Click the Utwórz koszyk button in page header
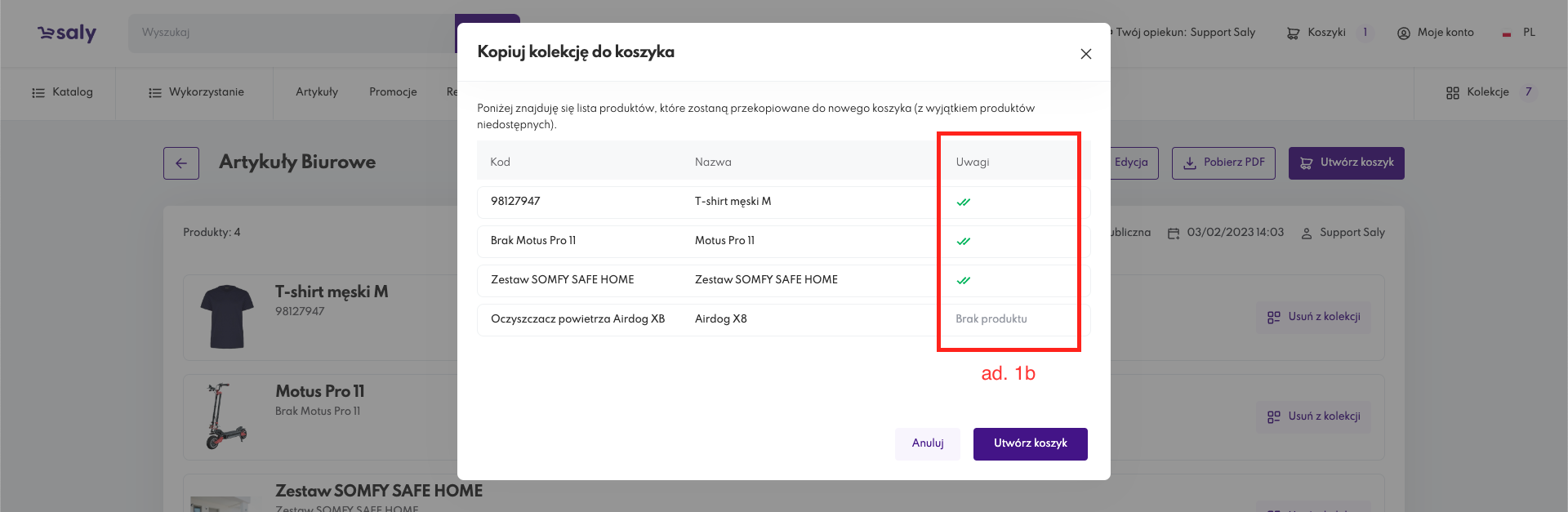Viewport: 1568px width, 512px height. (x=1346, y=163)
